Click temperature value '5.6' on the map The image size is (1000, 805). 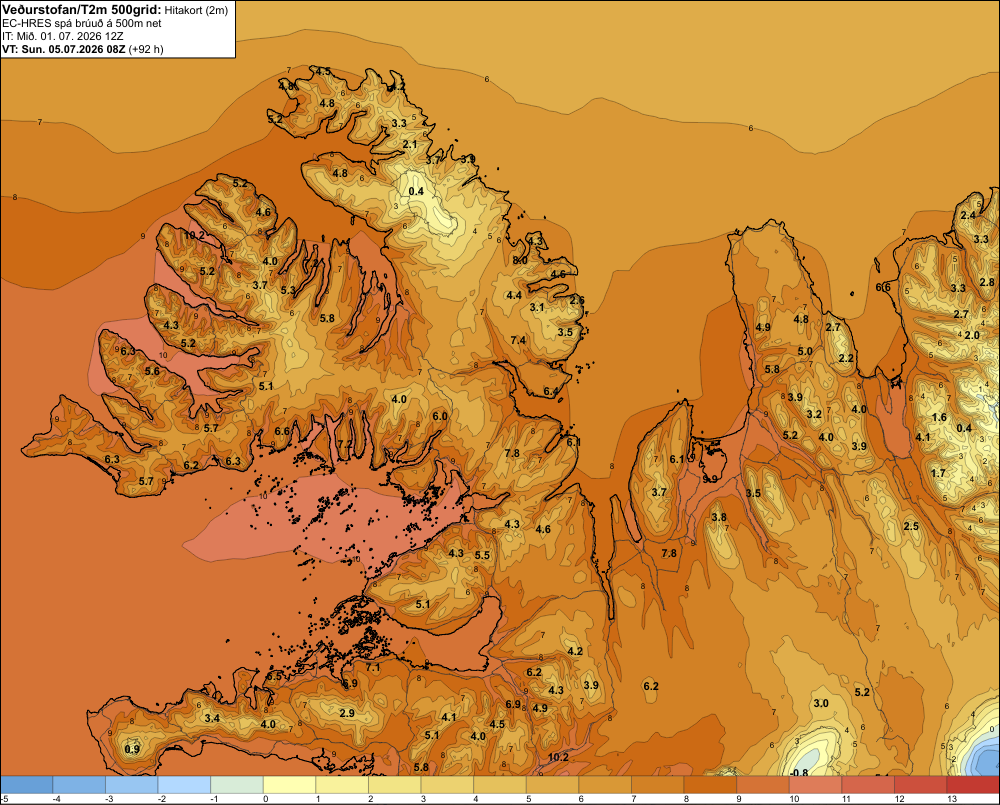152,371
